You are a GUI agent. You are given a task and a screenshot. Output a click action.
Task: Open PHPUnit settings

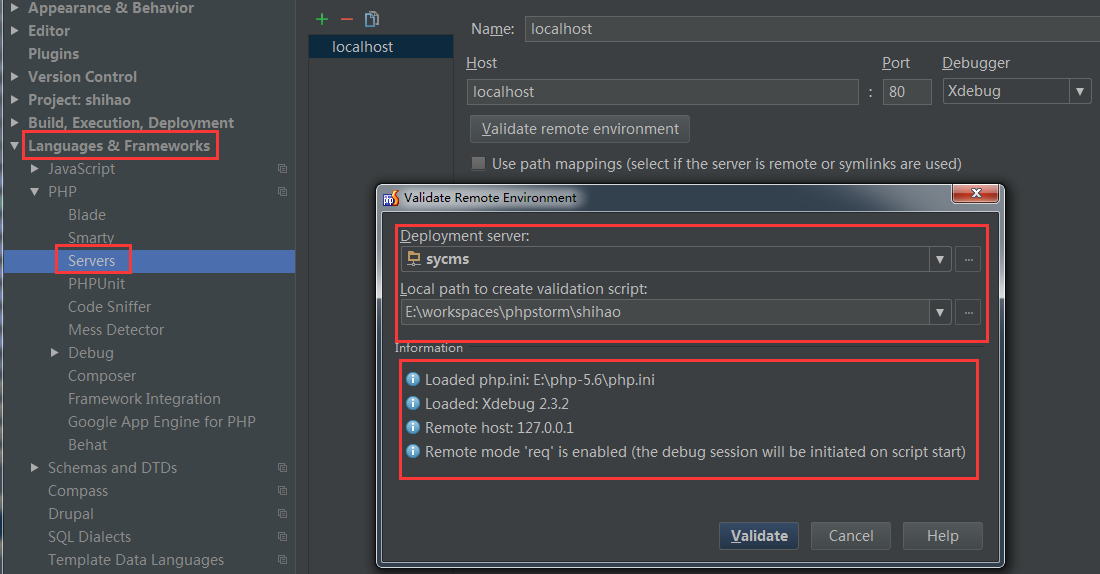[x=96, y=283]
